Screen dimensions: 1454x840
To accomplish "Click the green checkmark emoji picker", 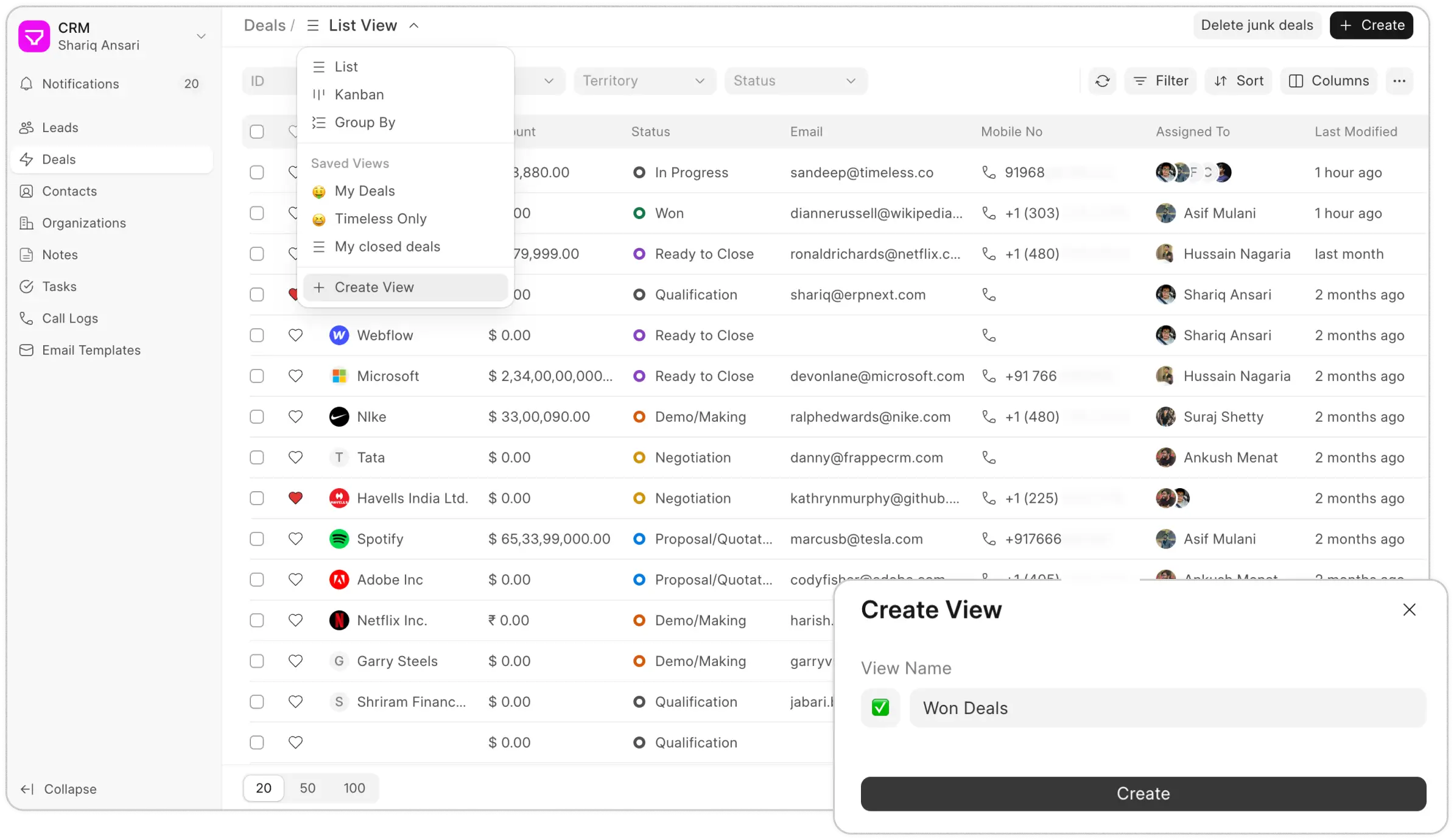I will pyautogui.click(x=880, y=708).
